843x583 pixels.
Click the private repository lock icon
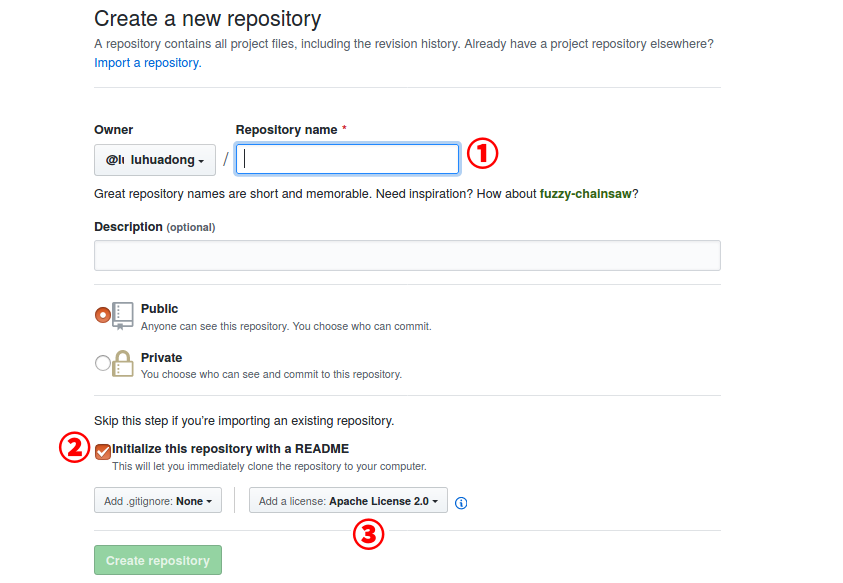[123, 364]
